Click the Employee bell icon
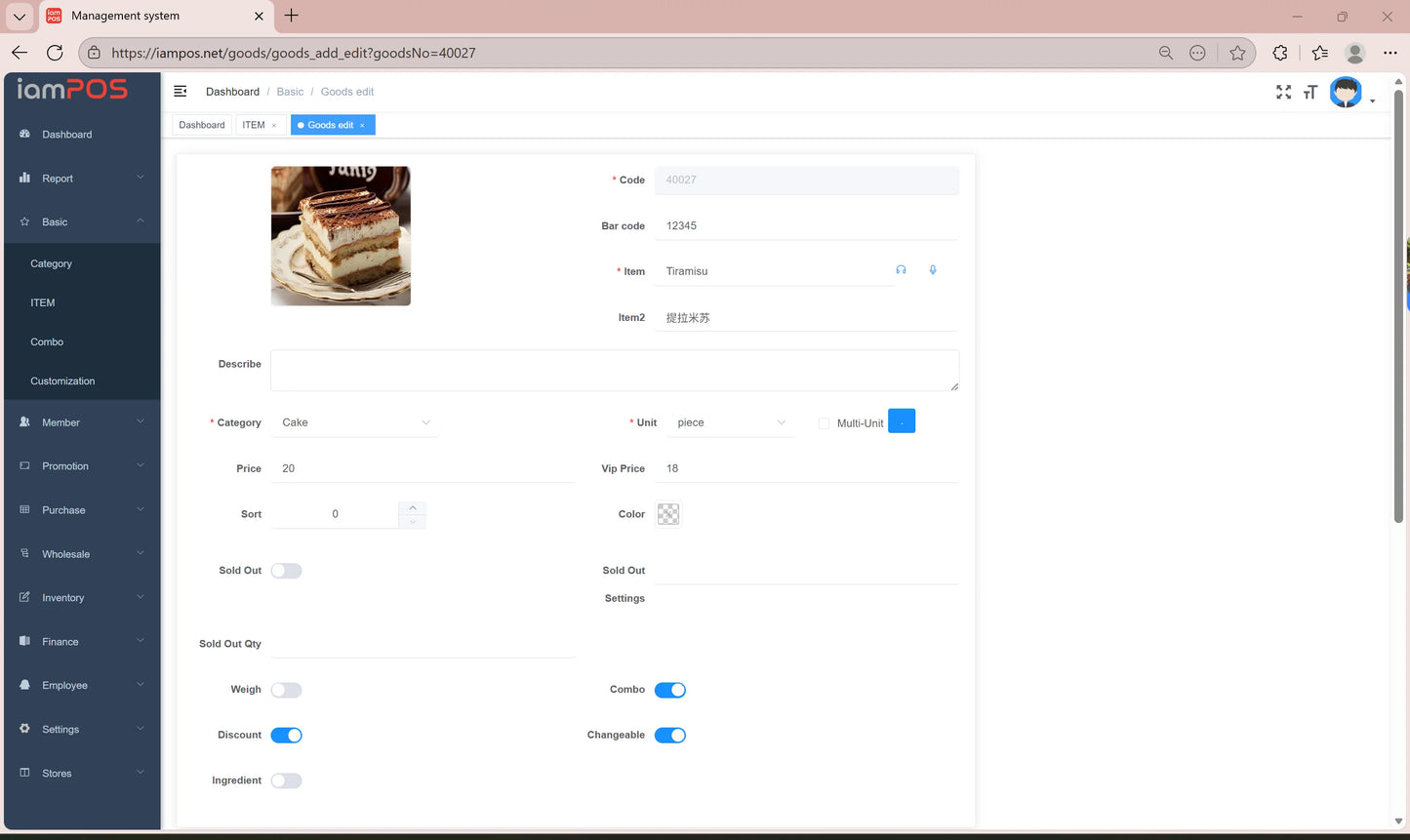The image size is (1410, 840). pos(24,685)
